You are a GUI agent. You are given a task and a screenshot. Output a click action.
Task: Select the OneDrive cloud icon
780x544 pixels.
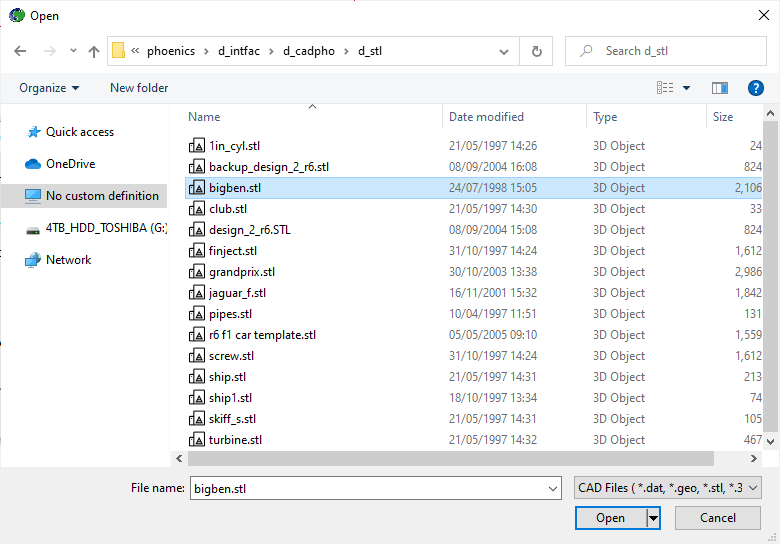click(x=33, y=164)
